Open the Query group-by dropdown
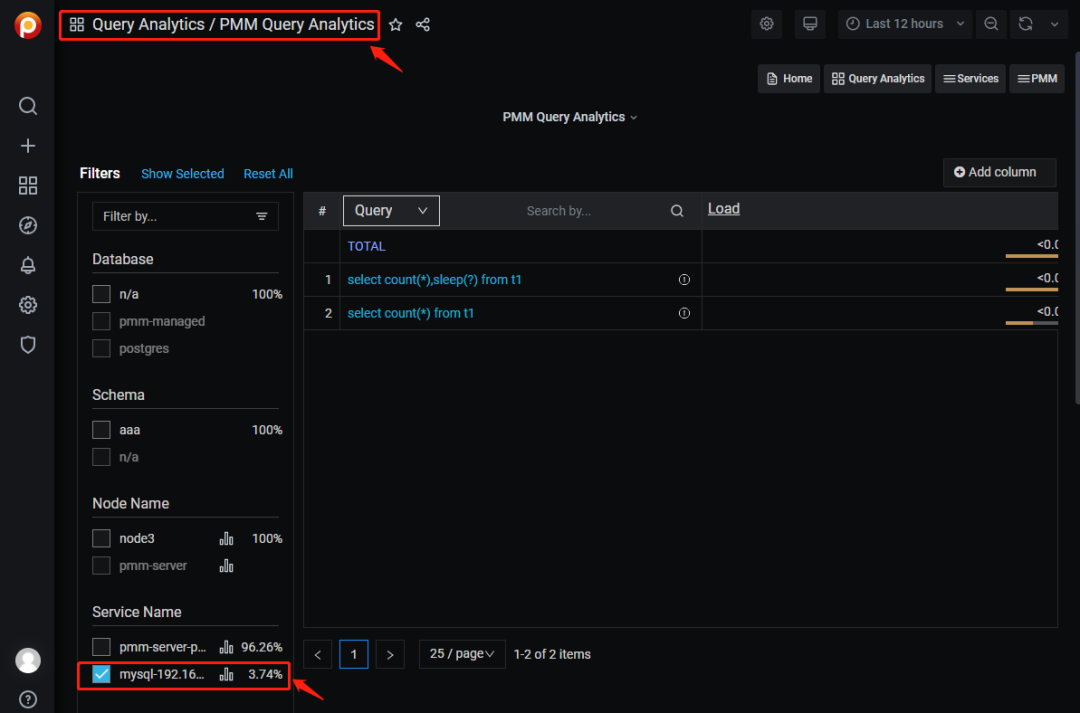The width and height of the screenshot is (1080, 713). 391,211
